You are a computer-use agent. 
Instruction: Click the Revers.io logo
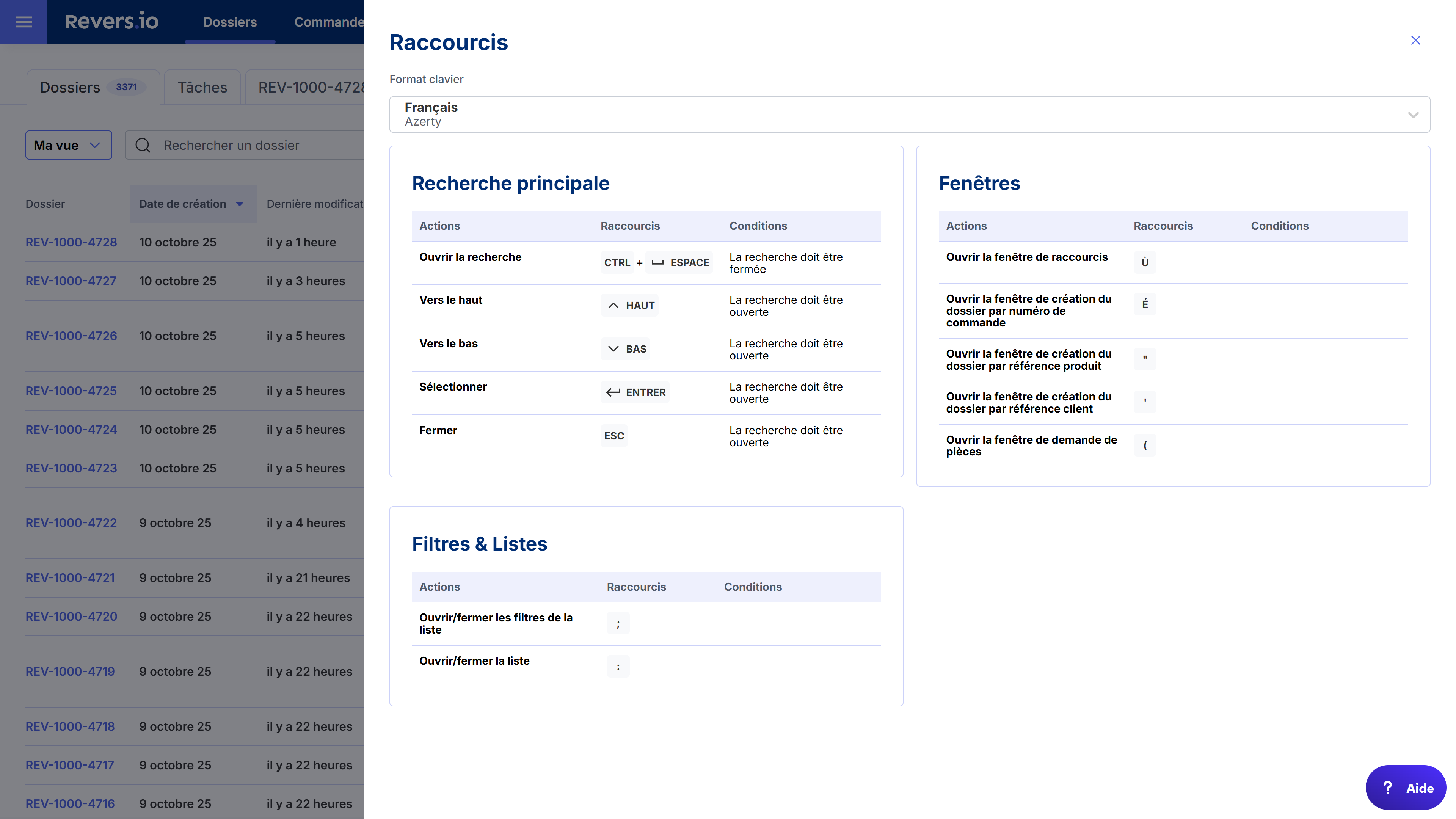tap(112, 22)
